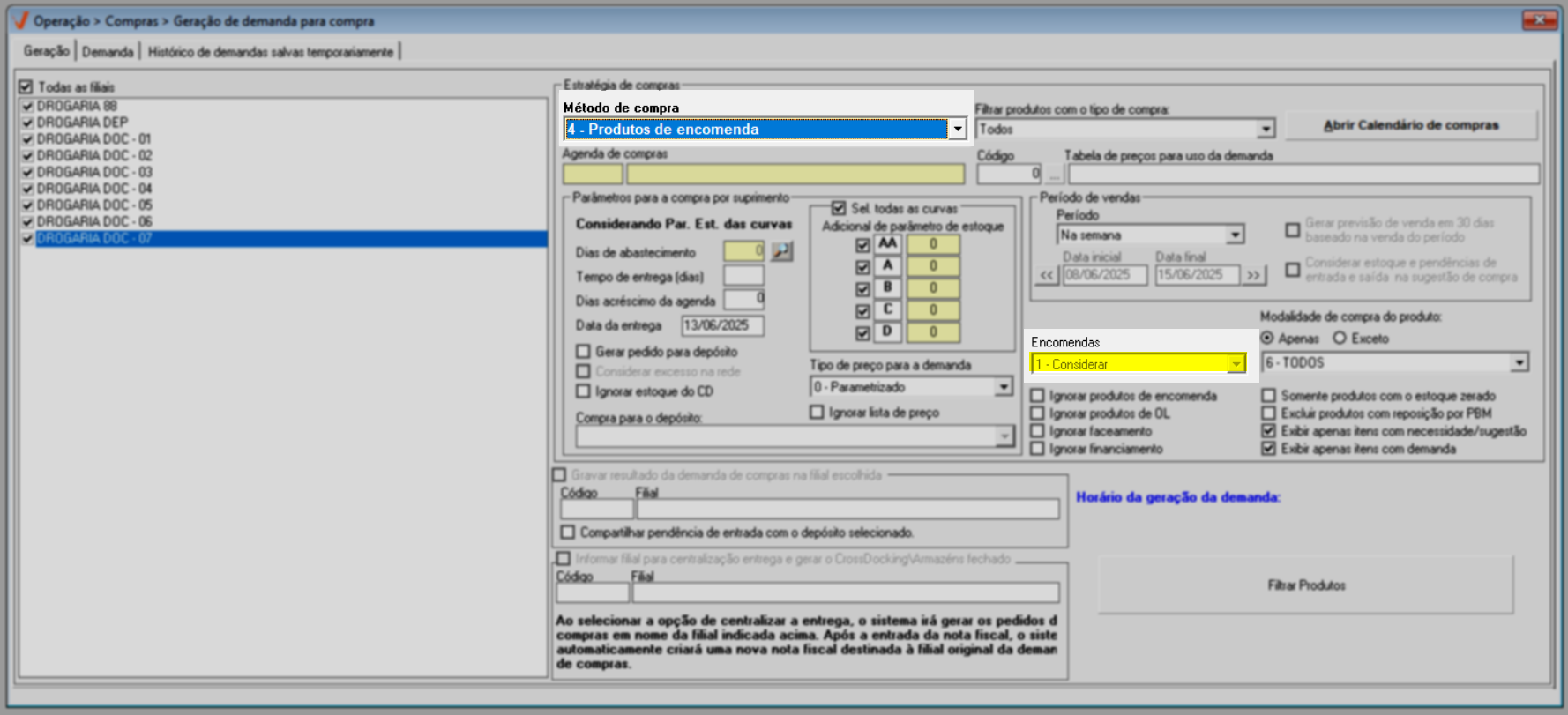Click Abrir Calendário de compras button
Screen dimensions: 1568x715
point(1410,125)
